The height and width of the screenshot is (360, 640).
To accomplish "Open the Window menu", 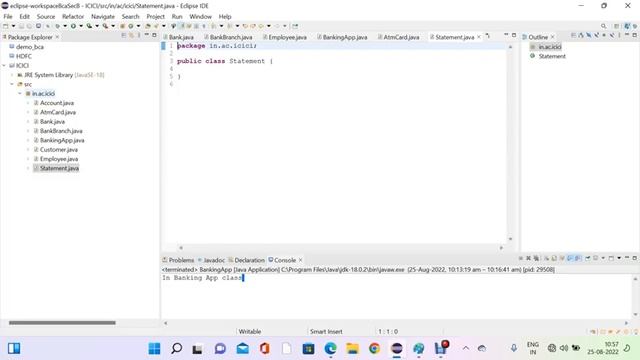I will 200,16.
